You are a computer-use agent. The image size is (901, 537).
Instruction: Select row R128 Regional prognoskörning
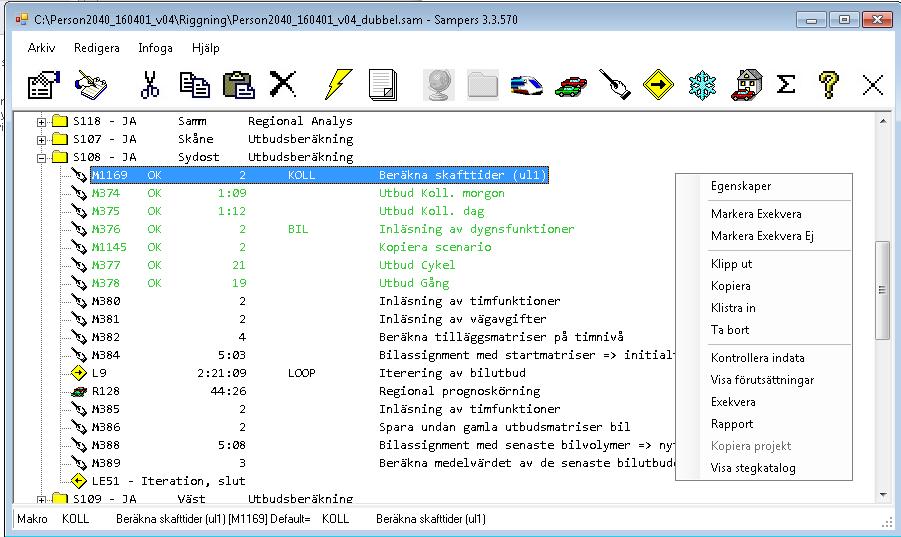[316, 391]
